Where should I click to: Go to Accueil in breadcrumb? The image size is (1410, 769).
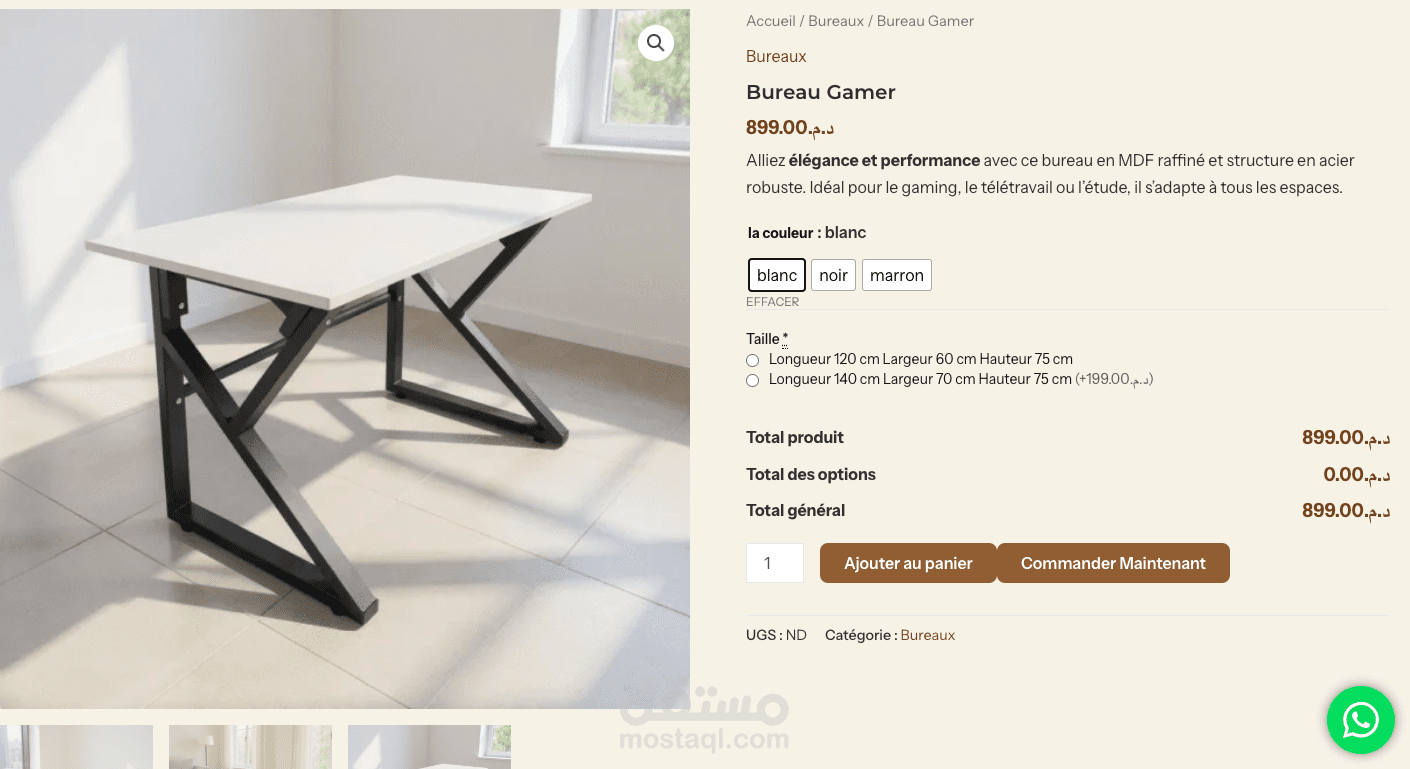(771, 21)
